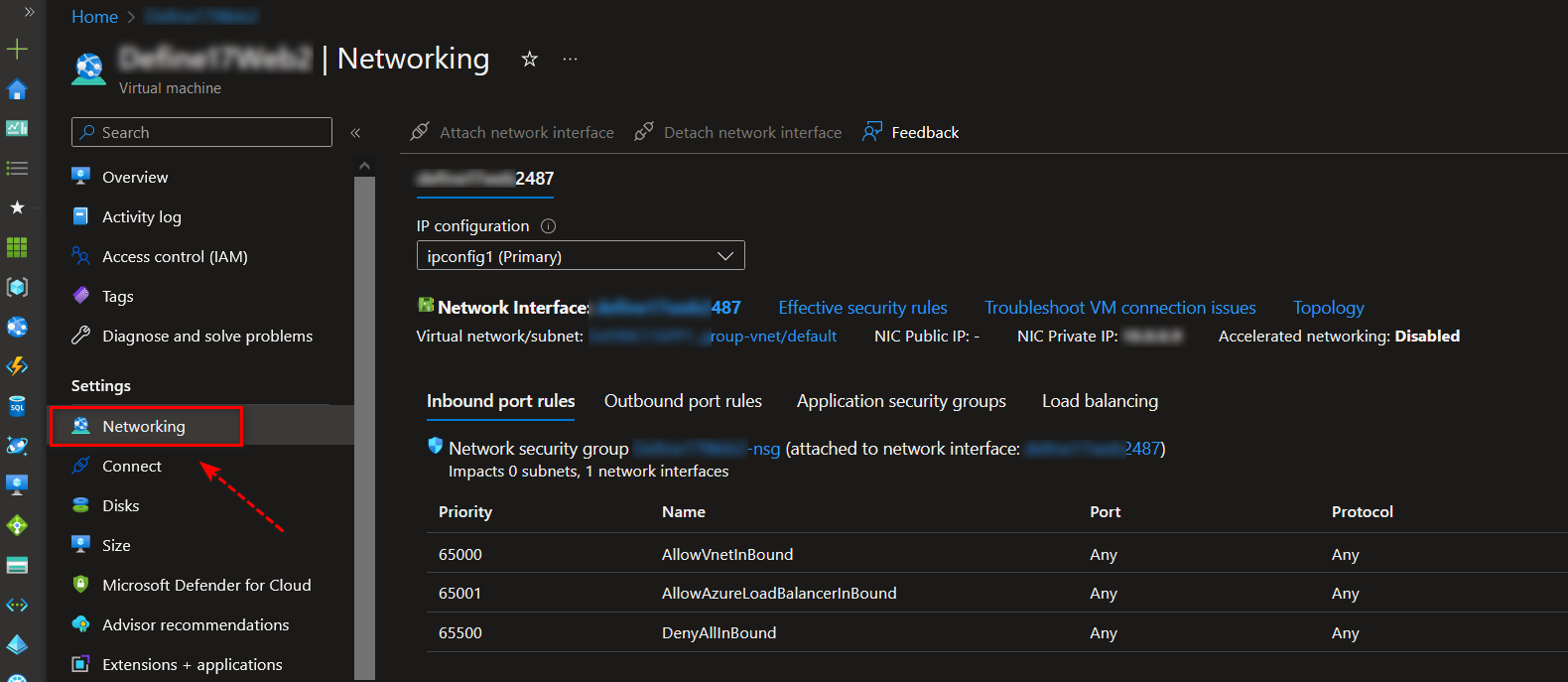Click Detach network interface button

737,132
